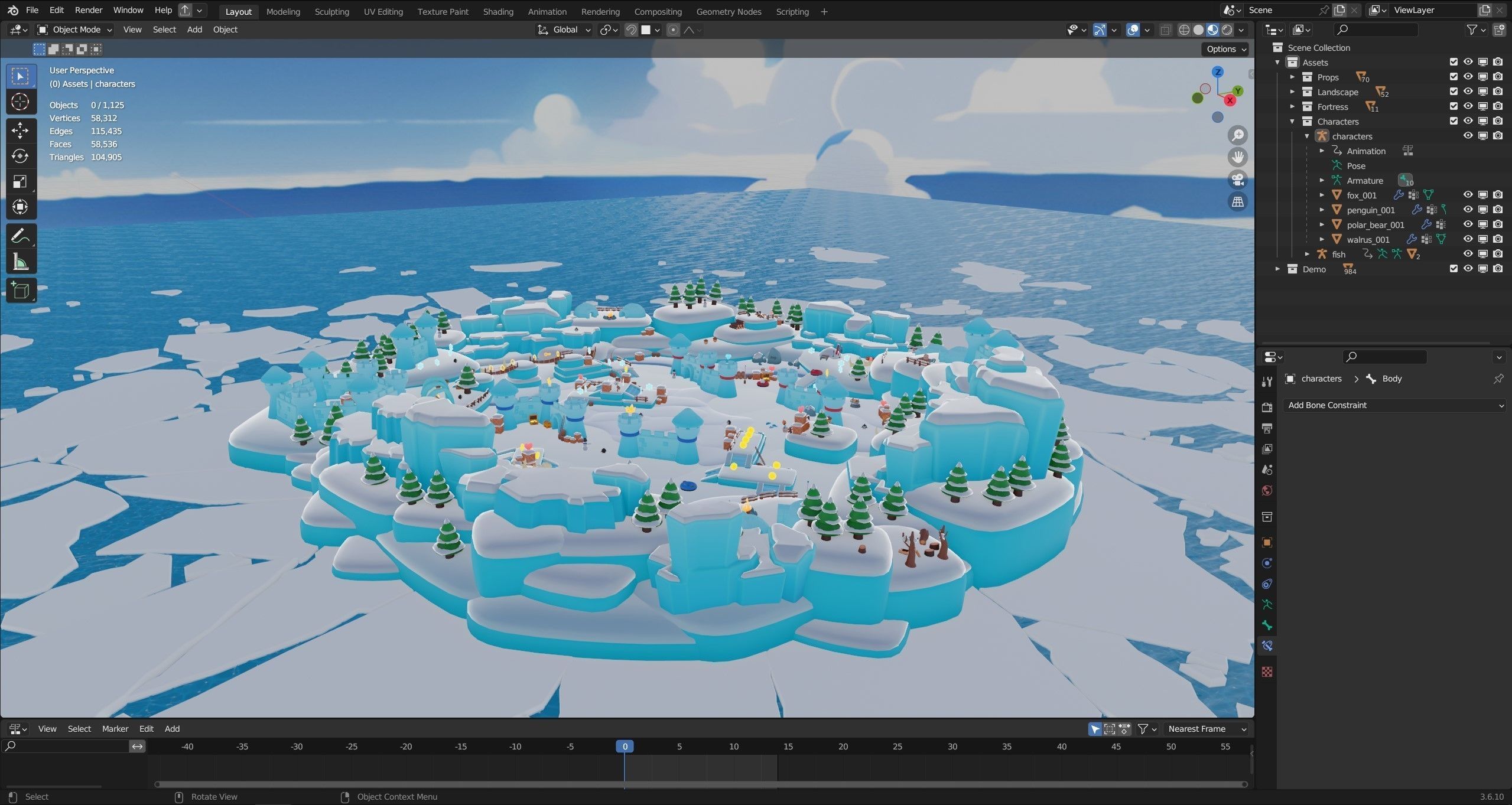
Task: Open the Render menu
Action: [x=89, y=10]
